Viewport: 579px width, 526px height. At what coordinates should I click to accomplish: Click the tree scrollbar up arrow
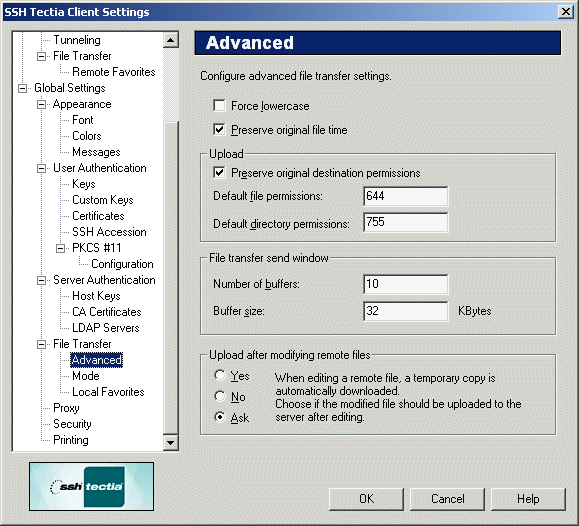(171, 40)
